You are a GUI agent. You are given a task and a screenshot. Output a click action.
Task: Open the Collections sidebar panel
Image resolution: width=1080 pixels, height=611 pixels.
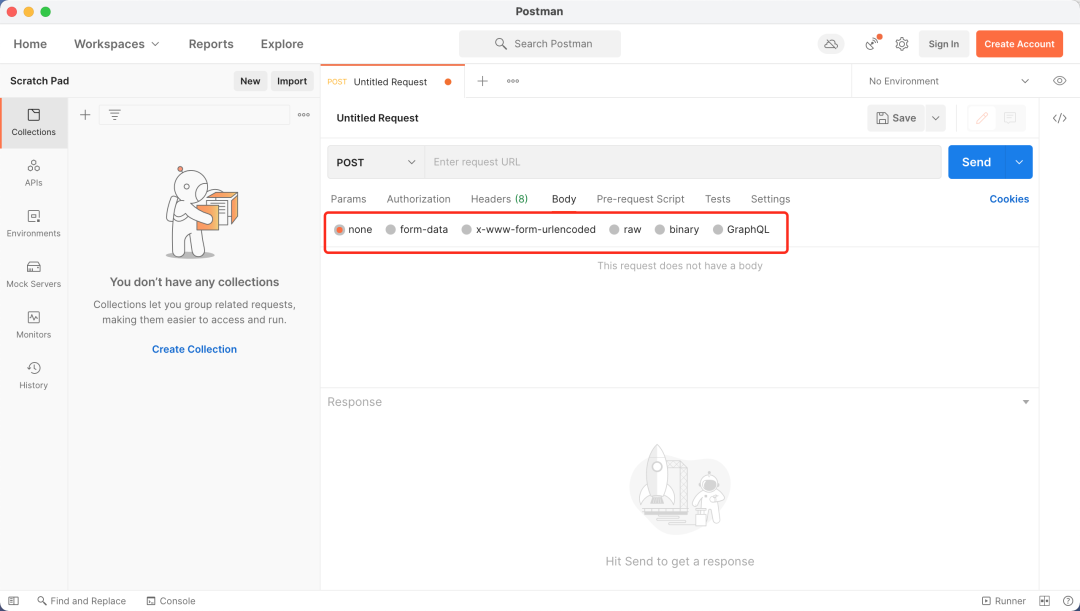[x=34, y=123]
